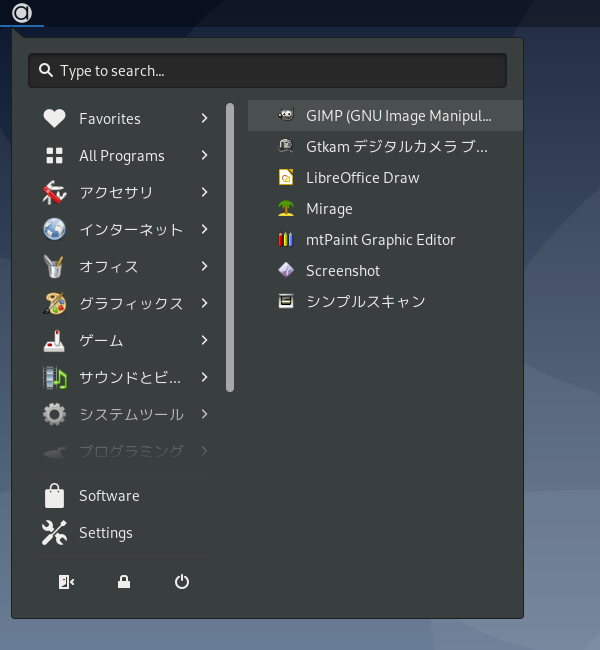Screen dimensions: 600x650
Task: Select the グラフィックス category label
Action: click(131, 303)
